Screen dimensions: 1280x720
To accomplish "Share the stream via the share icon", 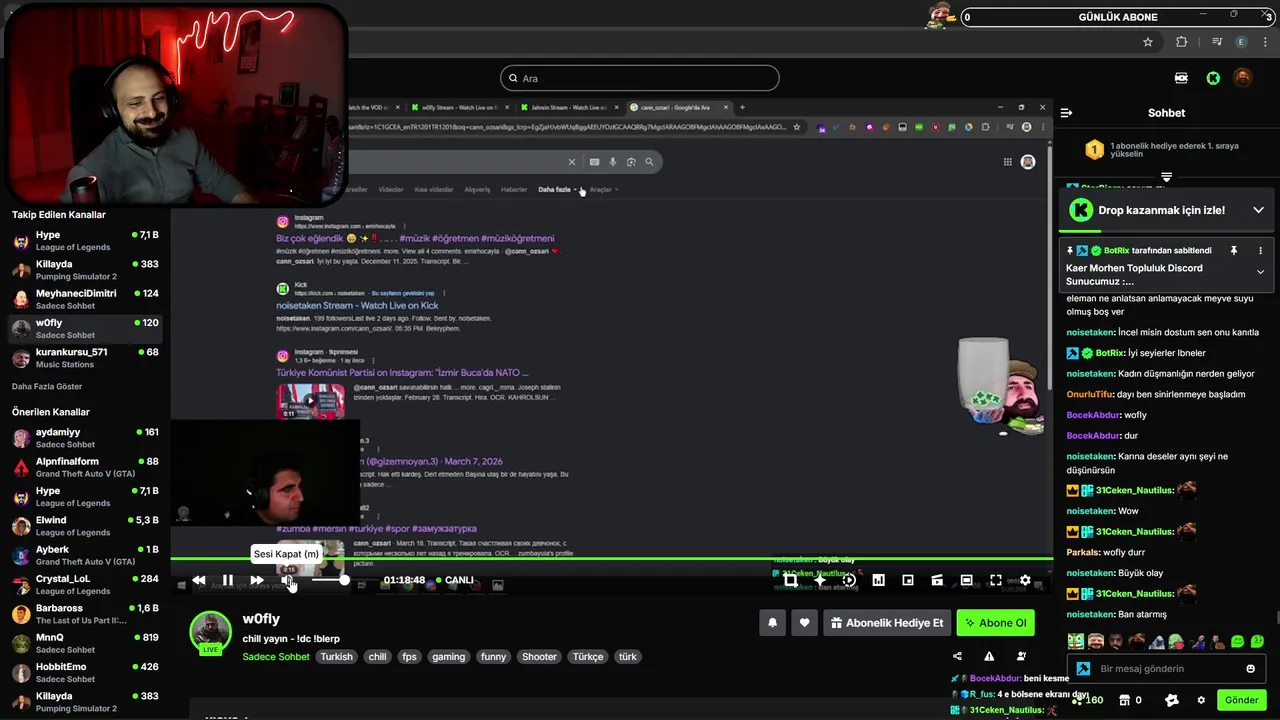I will click(x=957, y=656).
